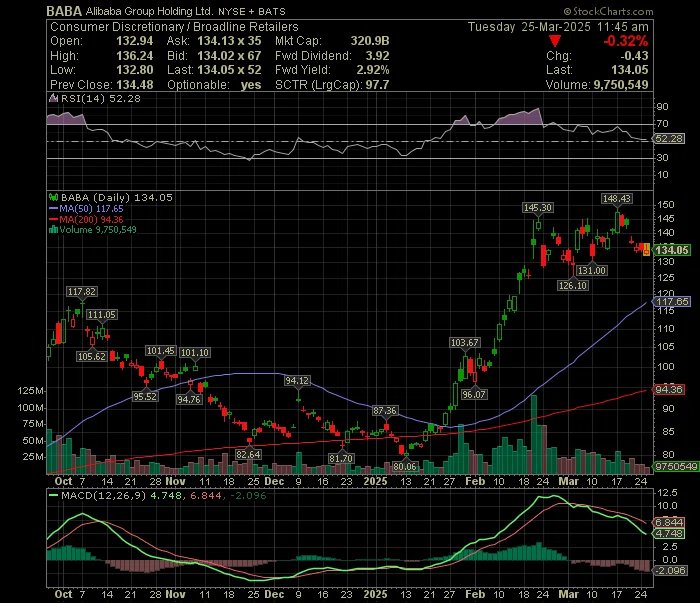Viewport: 700px width, 603px height.
Task: Click the Feb label on price chart axis
Action: pos(475,482)
